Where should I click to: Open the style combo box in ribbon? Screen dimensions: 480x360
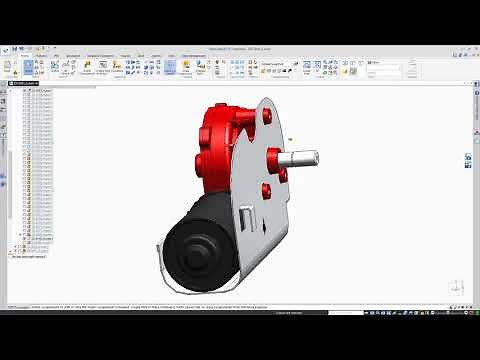click(277, 63)
